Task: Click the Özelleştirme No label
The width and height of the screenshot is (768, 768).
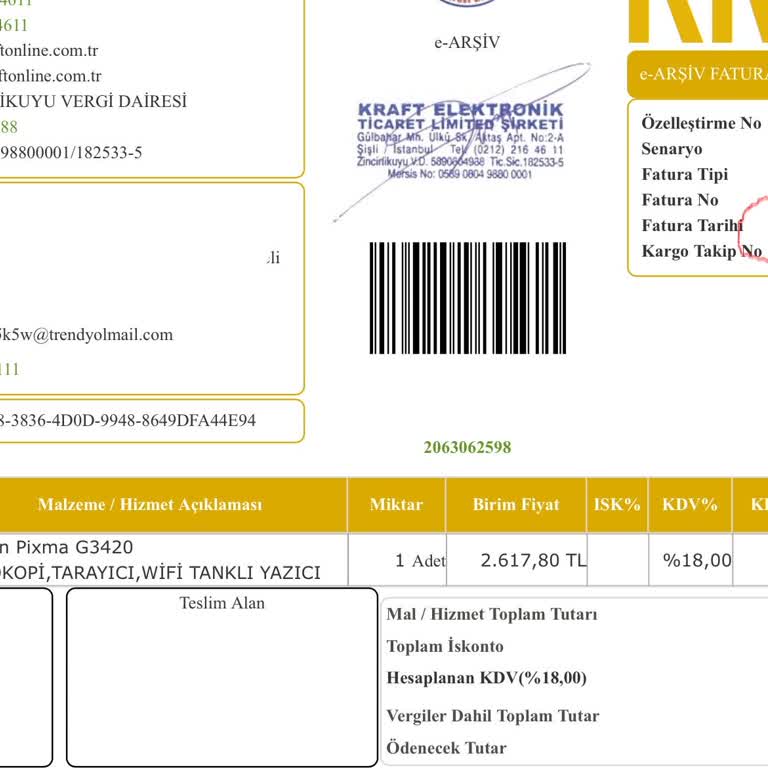Action: pyautogui.click(x=701, y=123)
